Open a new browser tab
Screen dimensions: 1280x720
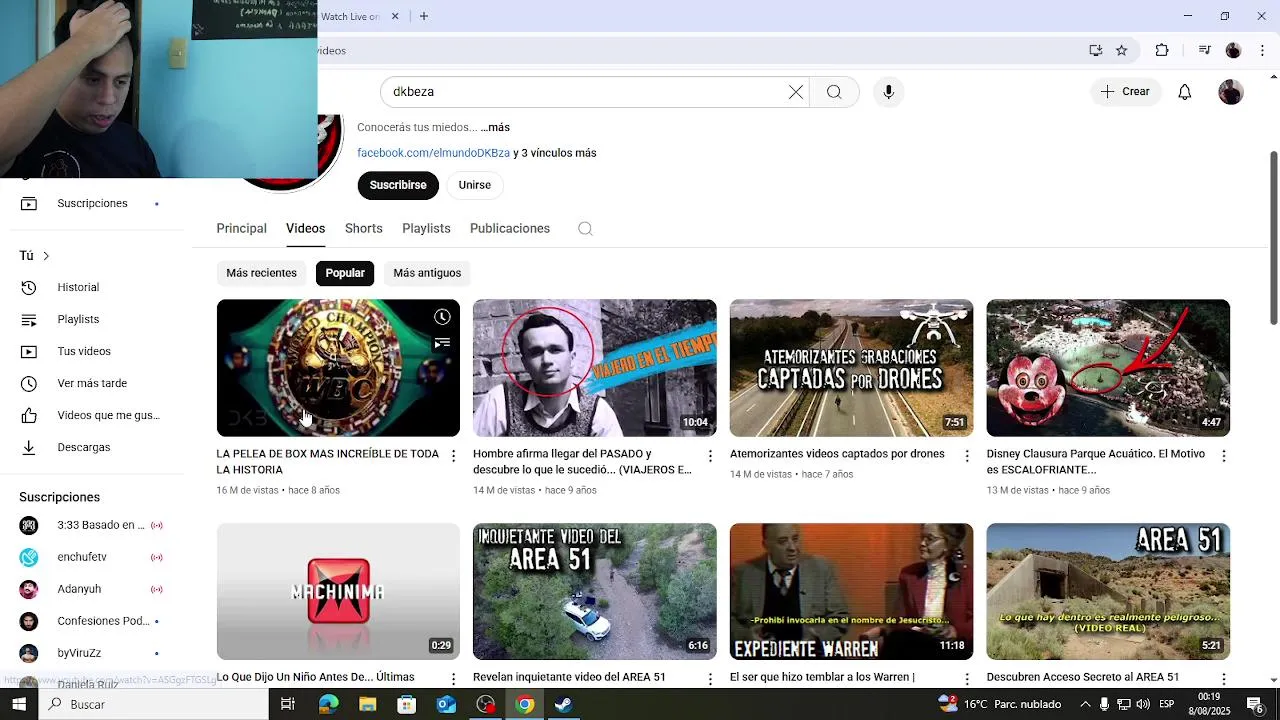click(424, 16)
